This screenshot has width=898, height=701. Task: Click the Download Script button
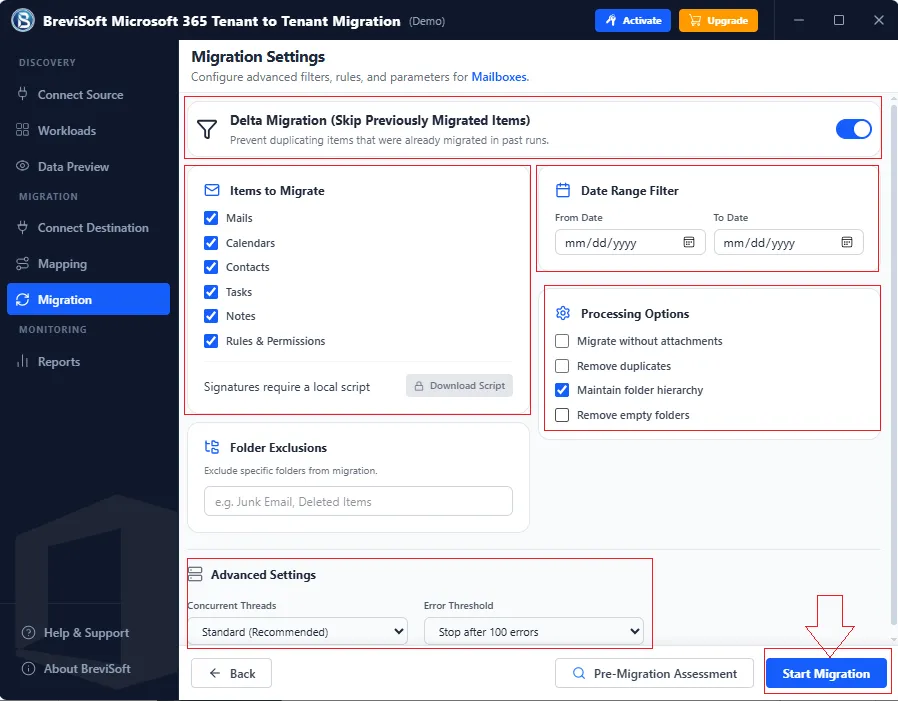[459, 385]
